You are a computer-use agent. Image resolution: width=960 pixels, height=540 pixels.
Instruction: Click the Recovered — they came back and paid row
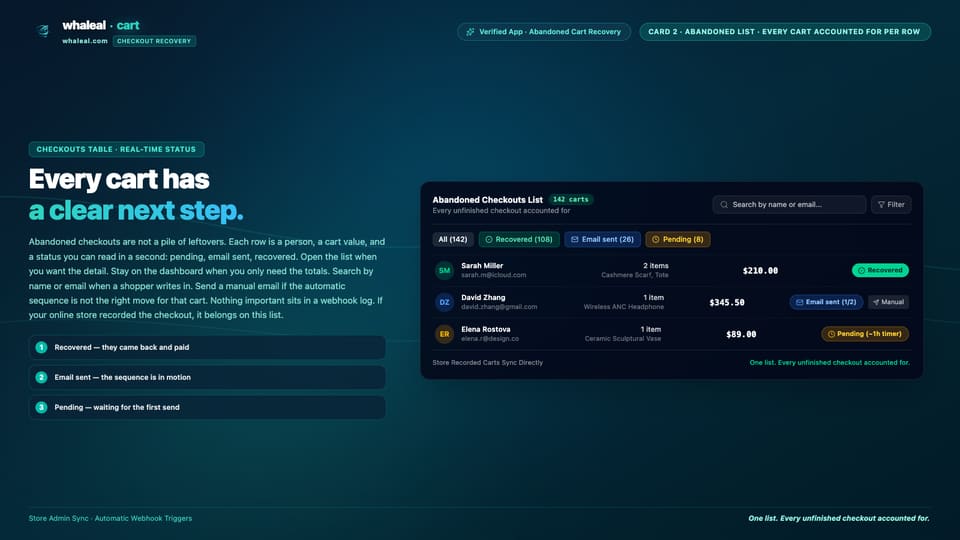point(207,347)
